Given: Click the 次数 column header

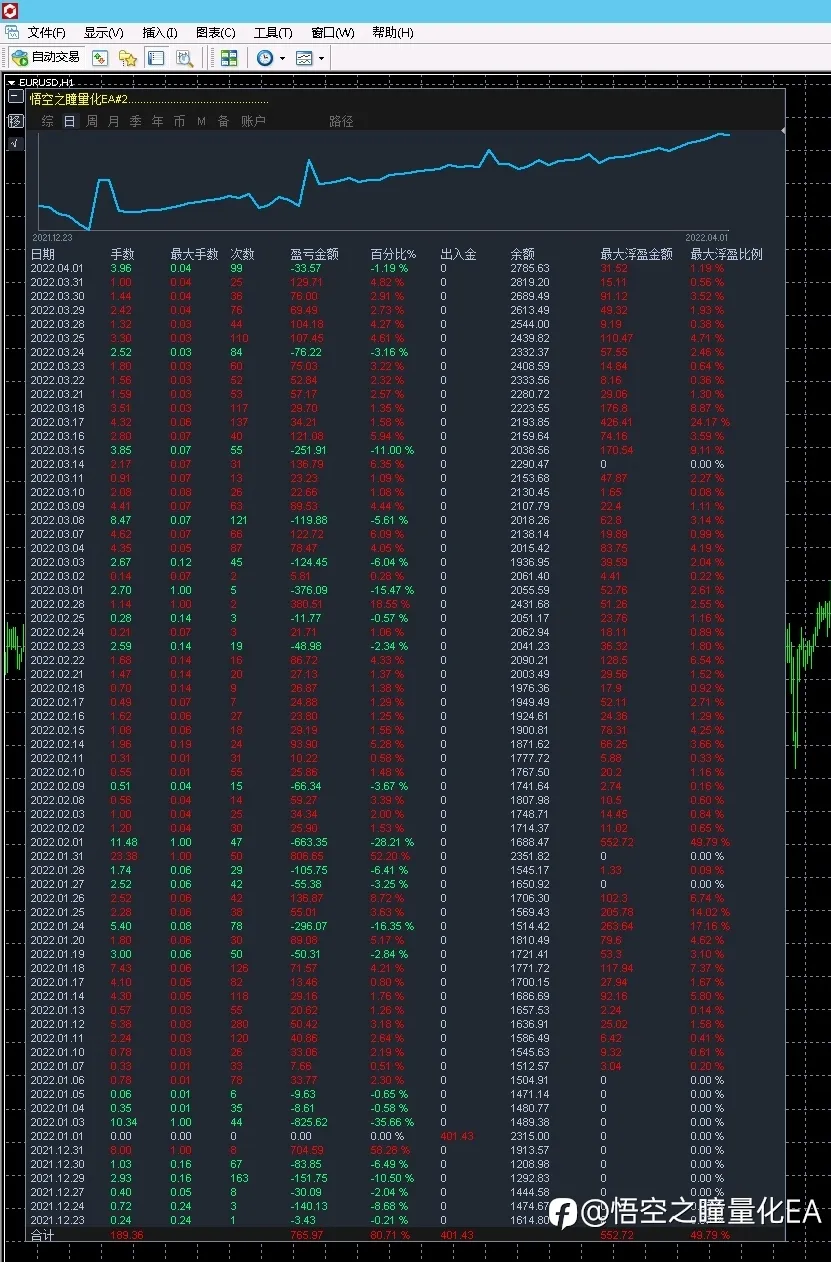Looking at the screenshot, I should click(243, 254).
